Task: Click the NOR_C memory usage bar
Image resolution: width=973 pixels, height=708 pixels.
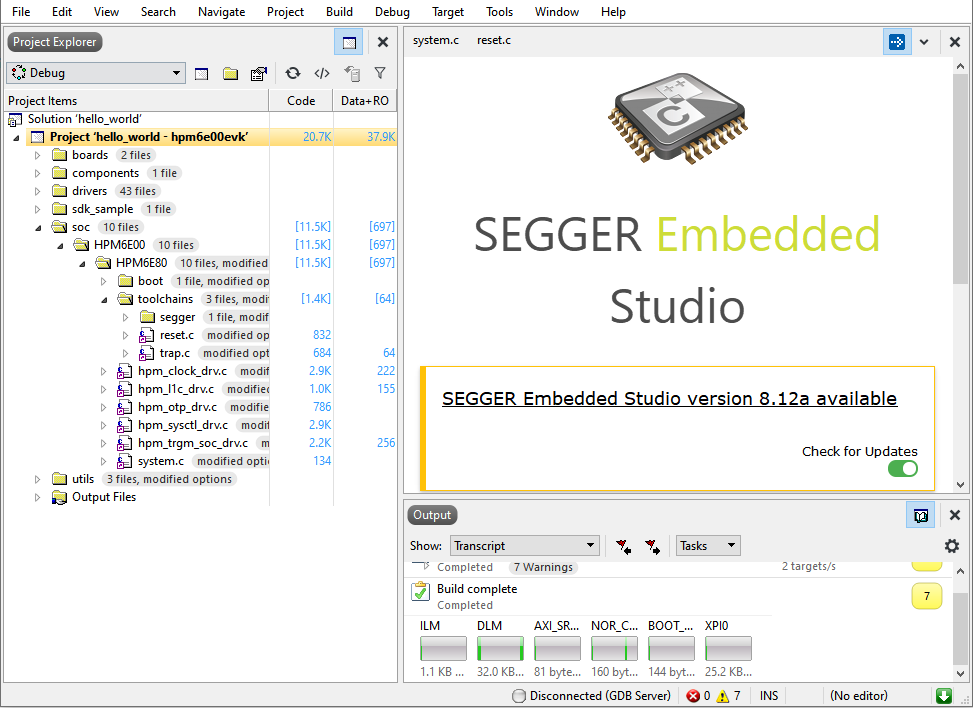Action: pos(614,649)
